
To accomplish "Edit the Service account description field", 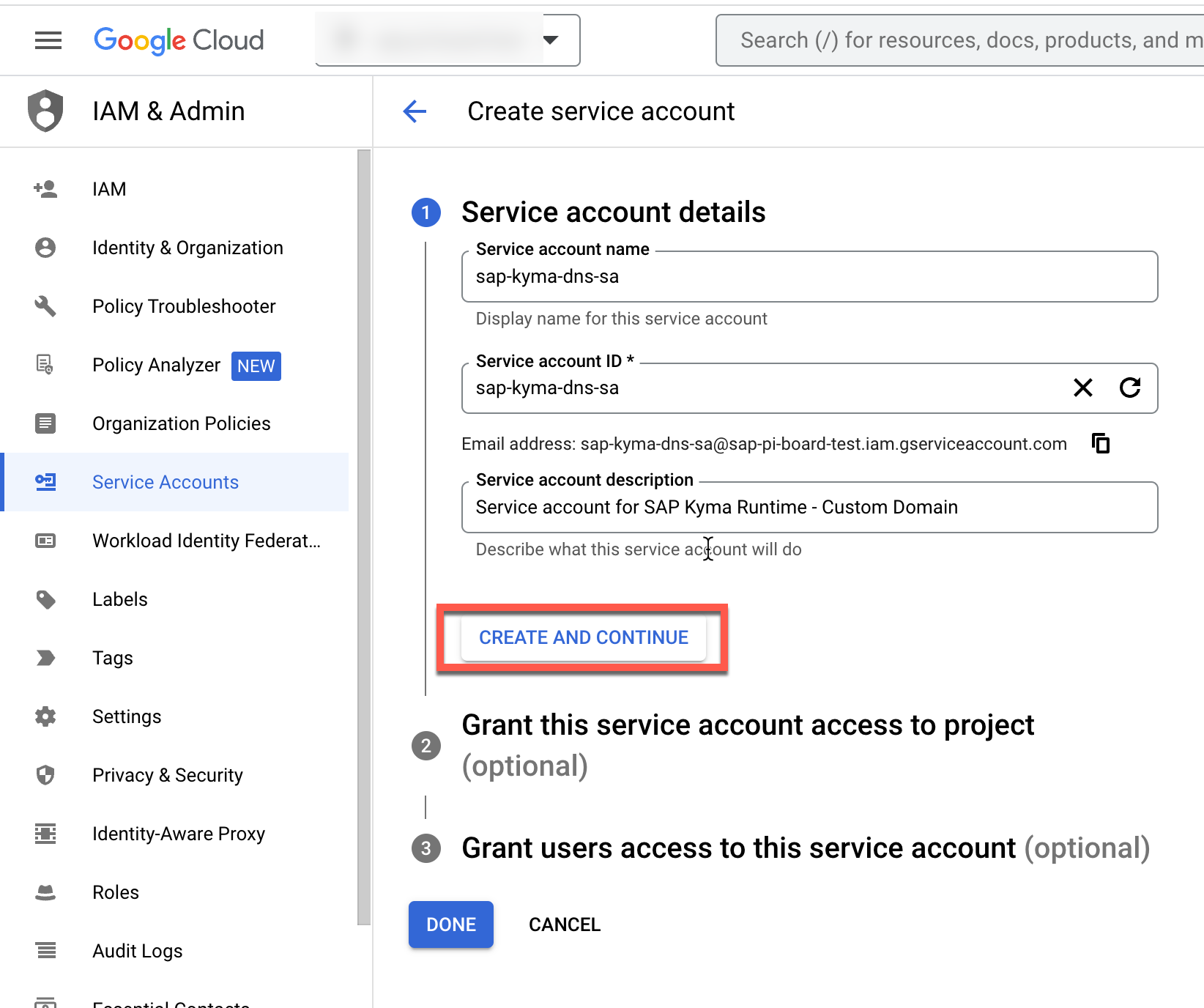I will click(809, 507).
